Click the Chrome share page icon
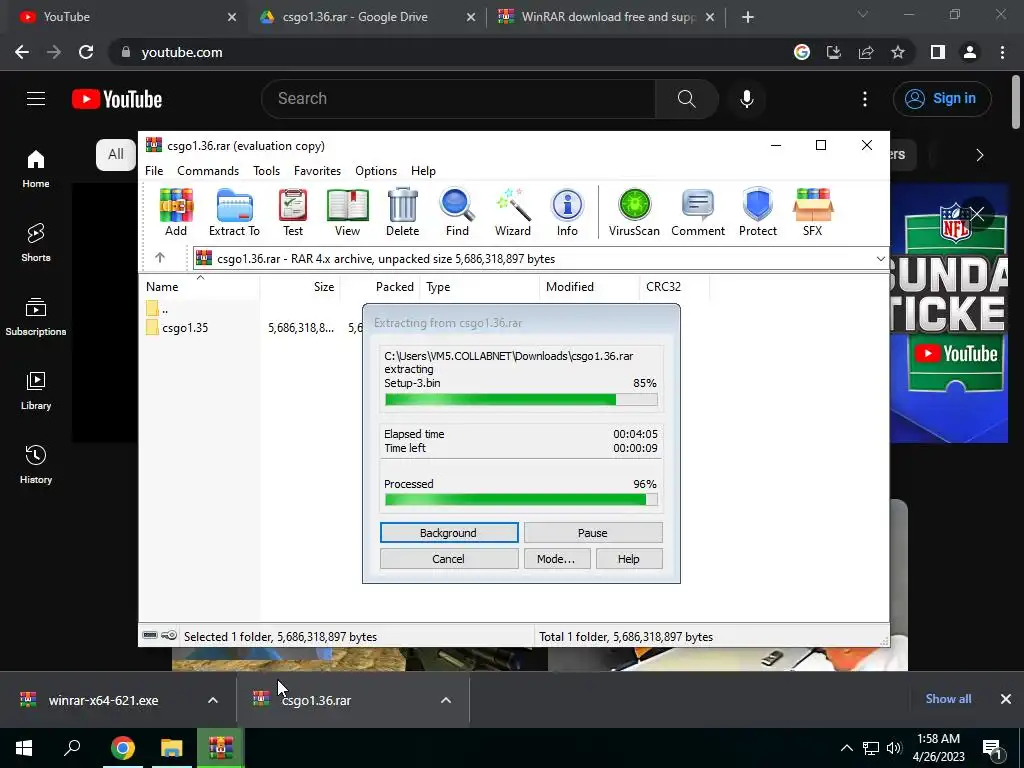1024x768 pixels. click(x=866, y=52)
